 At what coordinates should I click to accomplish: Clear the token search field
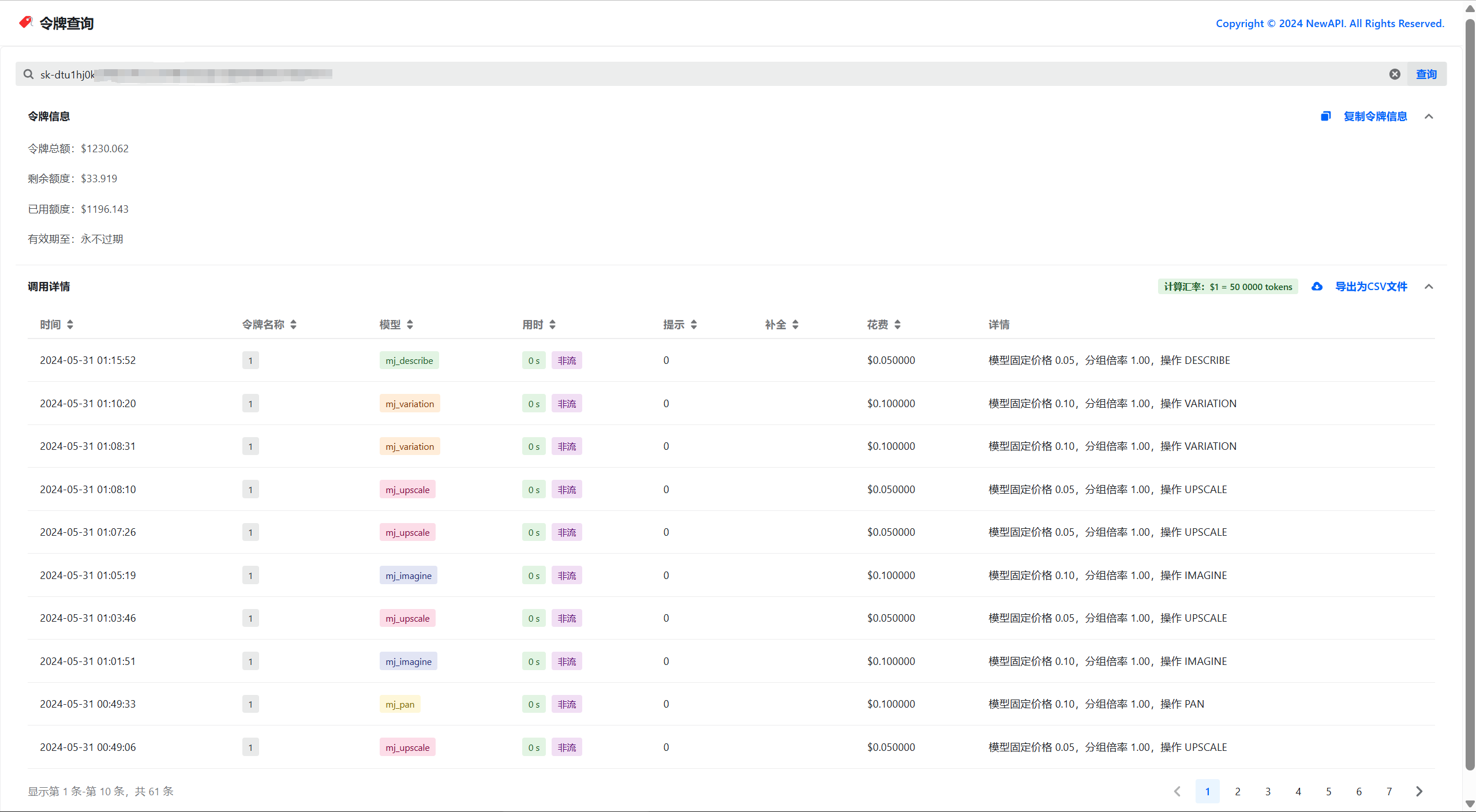tap(1394, 74)
